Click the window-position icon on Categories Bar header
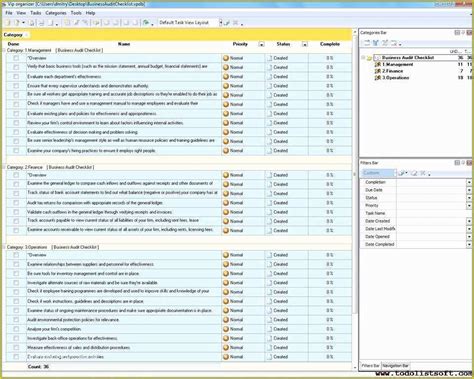 click(457, 32)
